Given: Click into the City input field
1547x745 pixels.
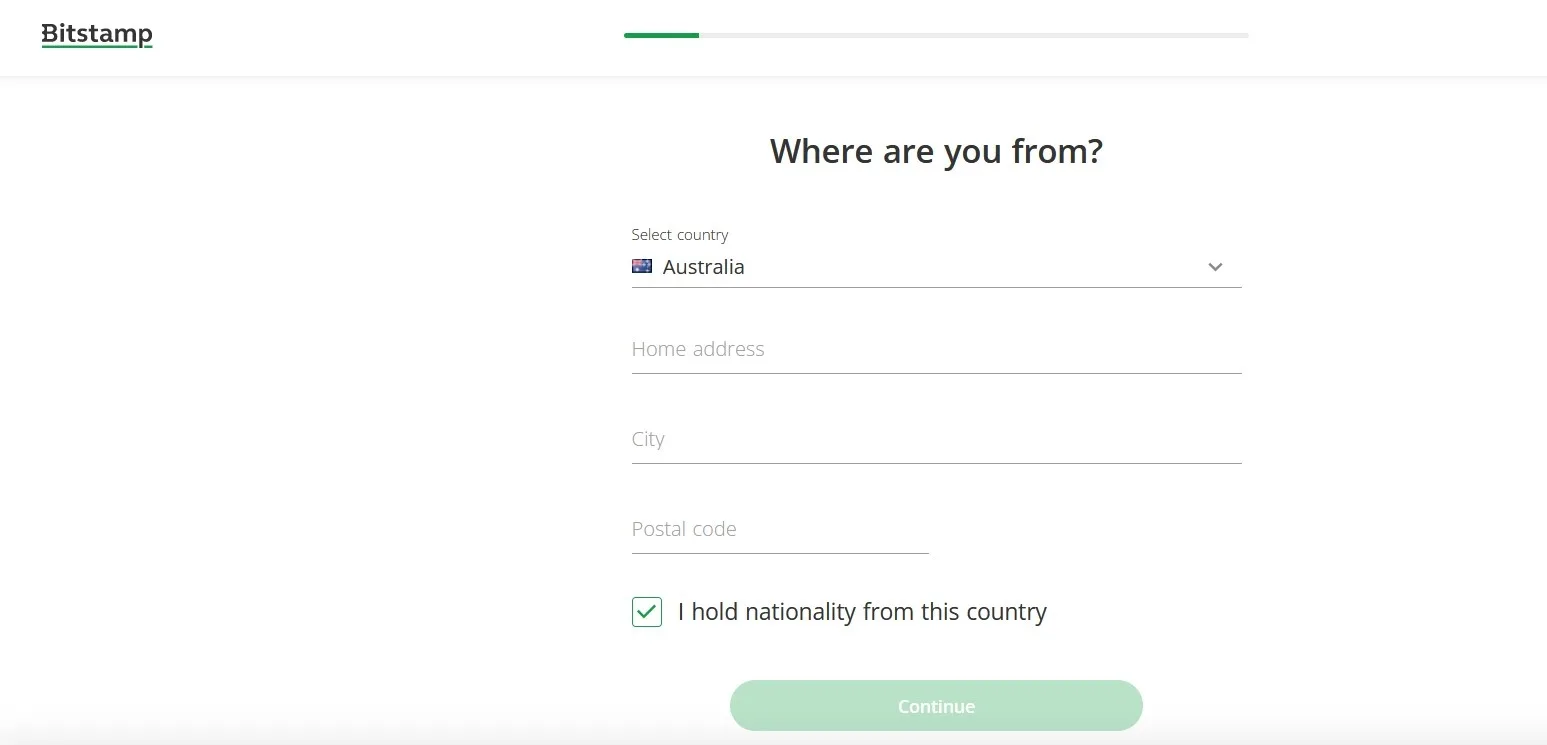Looking at the screenshot, I should click(x=936, y=440).
